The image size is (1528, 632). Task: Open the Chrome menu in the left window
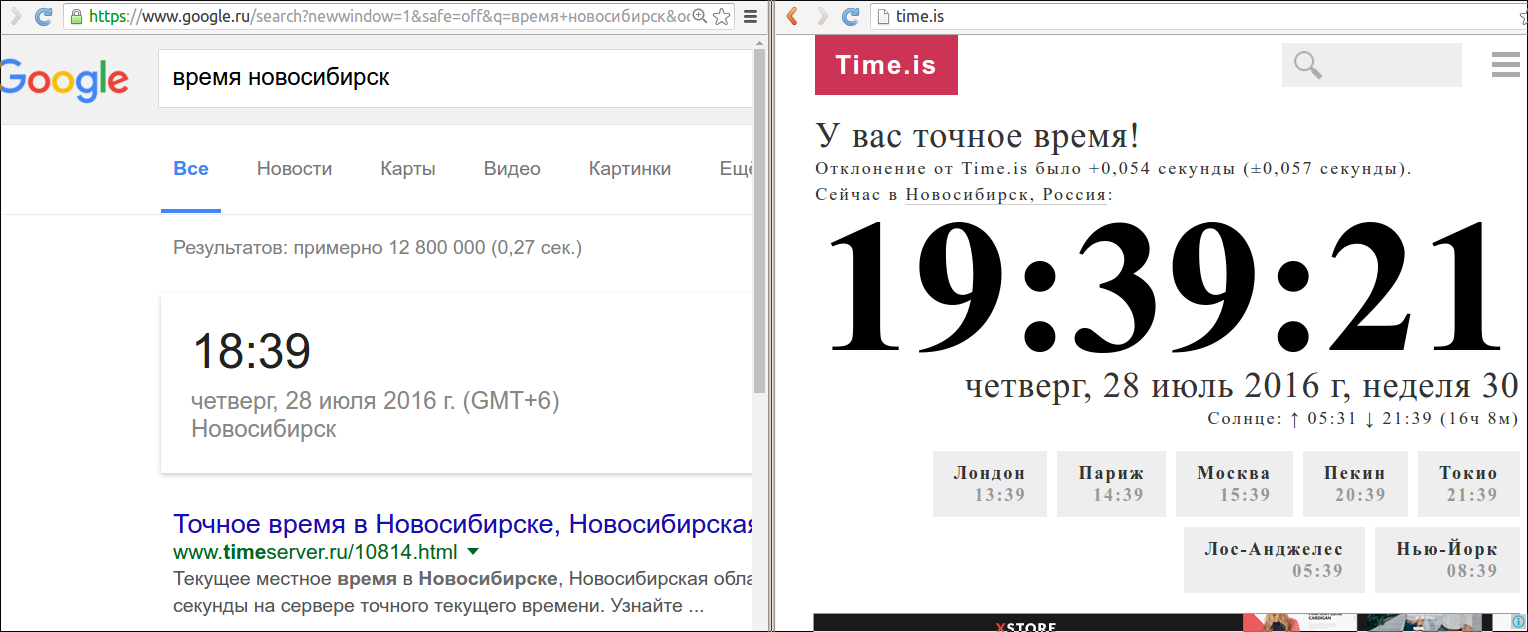point(751,16)
